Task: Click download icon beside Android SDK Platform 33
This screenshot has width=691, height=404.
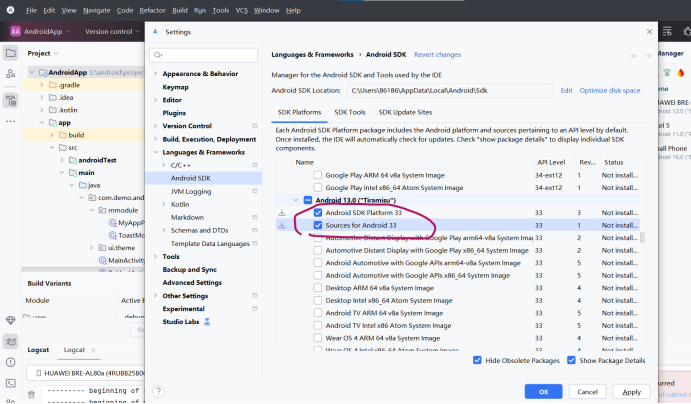Action: (x=282, y=213)
